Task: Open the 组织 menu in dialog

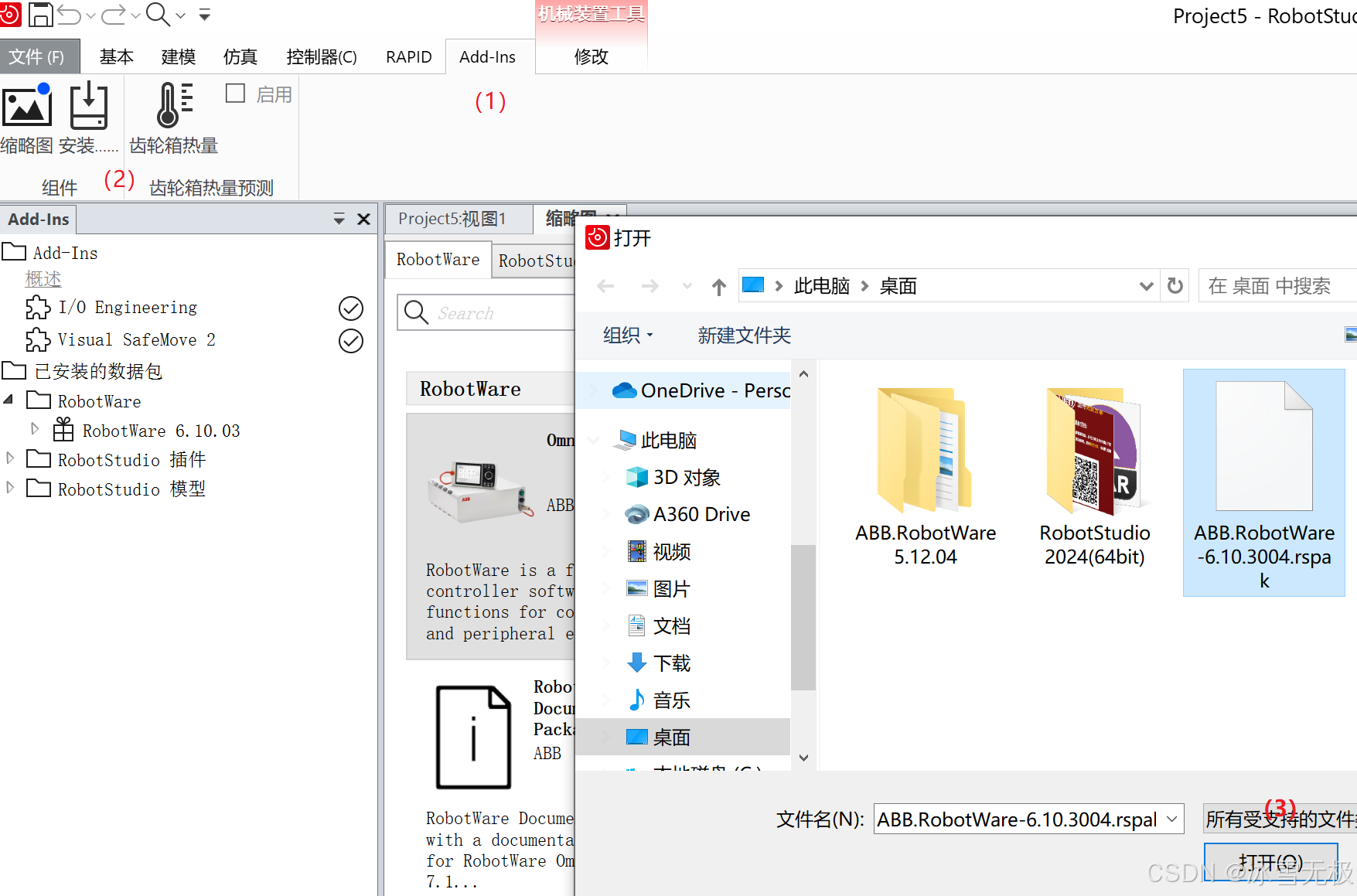Action: coord(628,336)
